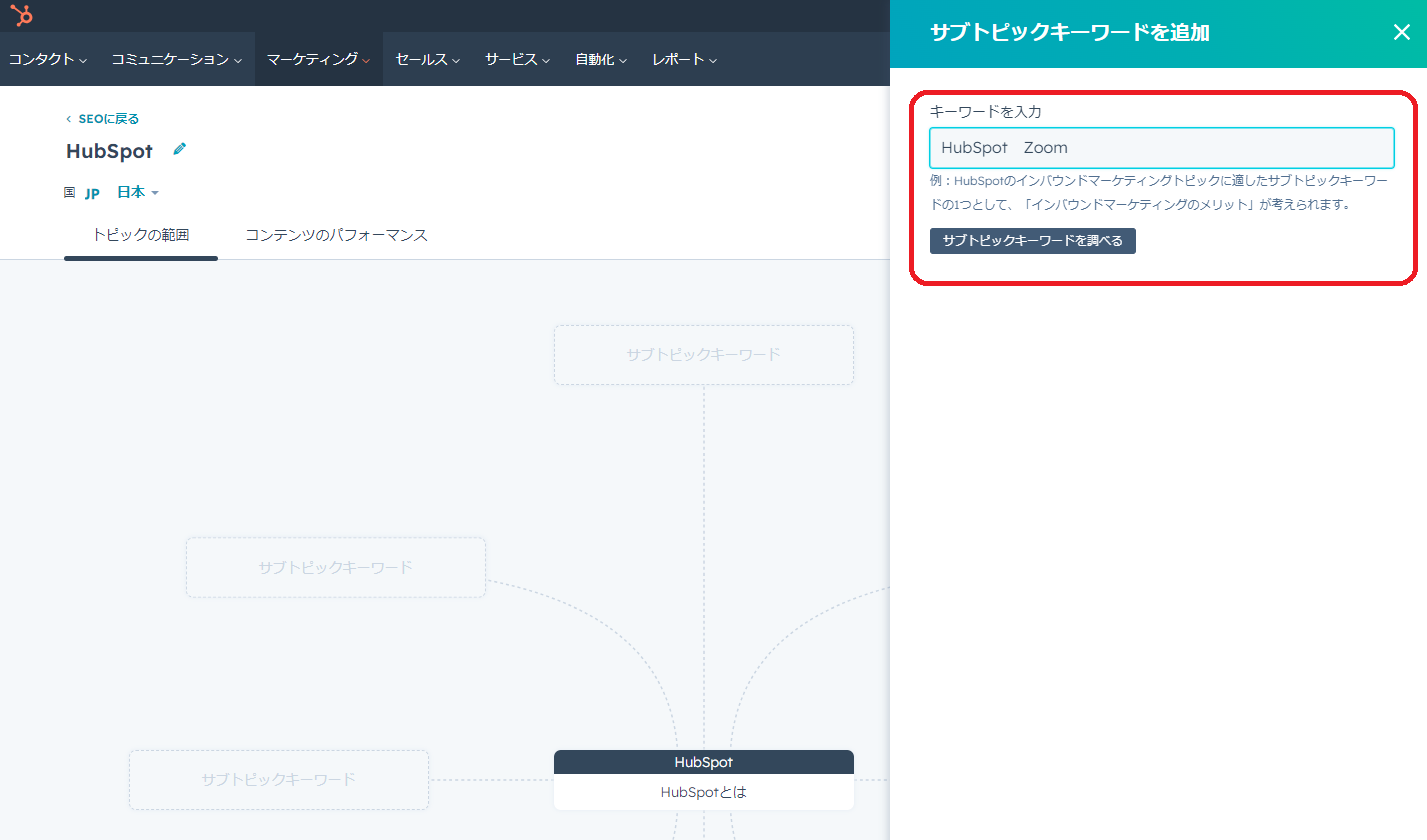Expand the 日本 country dropdown
The image size is (1427, 840).
(x=138, y=192)
